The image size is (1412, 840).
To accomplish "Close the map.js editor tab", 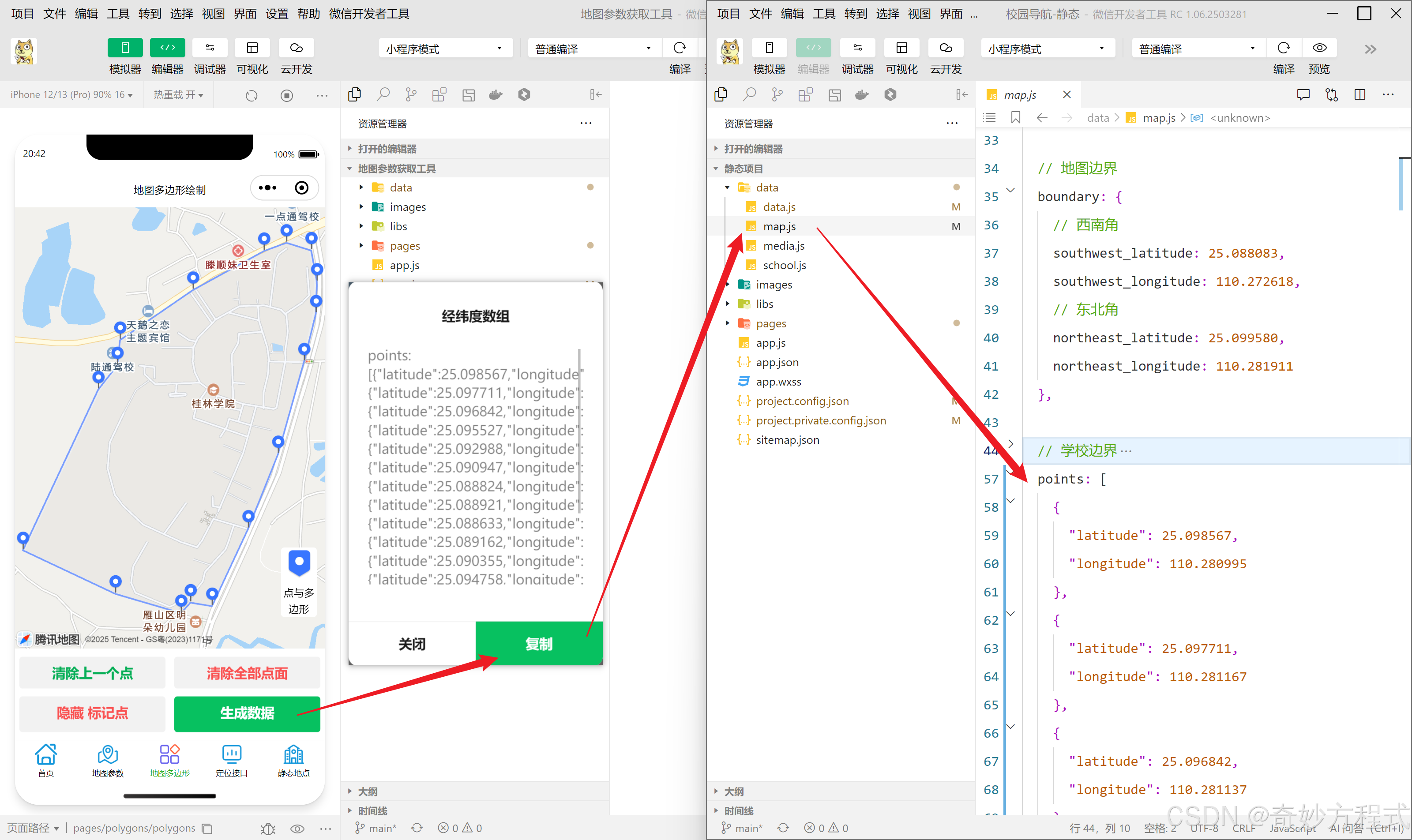I will [1067, 94].
